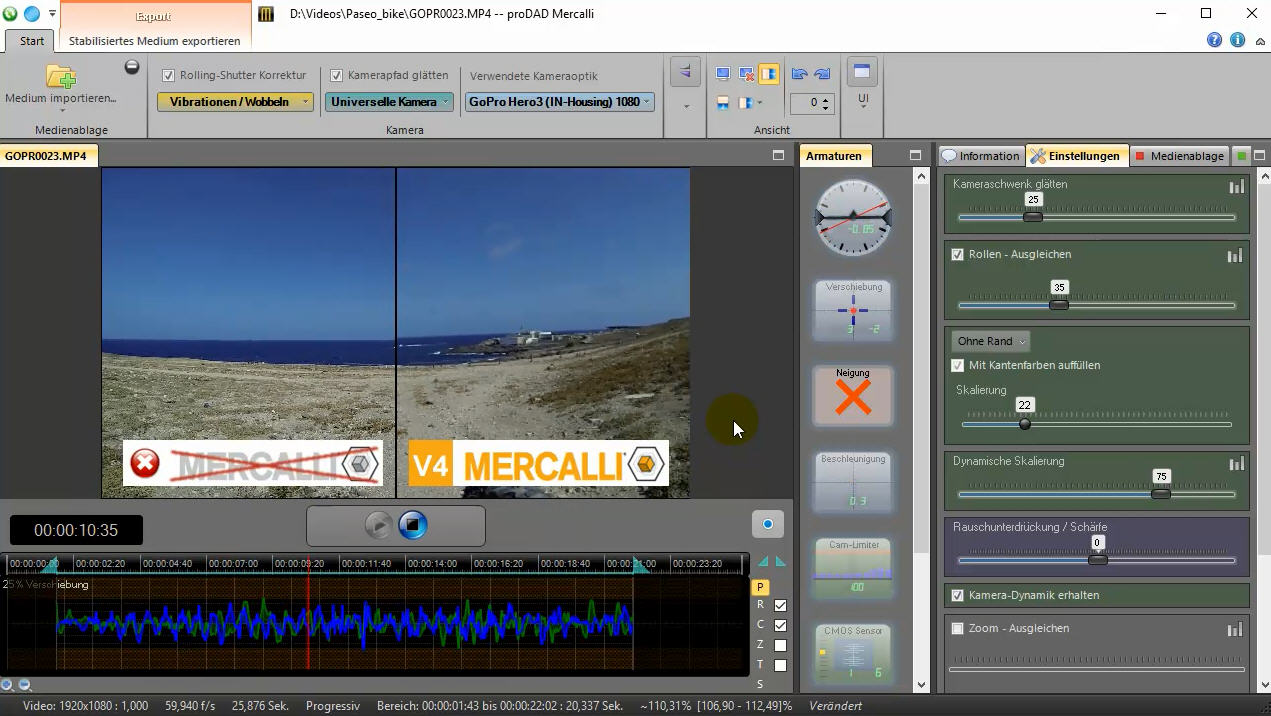The width and height of the screenshot is (1271, 716).
Task: Click Dynamische Skalierung slider handle at 75
Action: click(x=1160, y=494)
